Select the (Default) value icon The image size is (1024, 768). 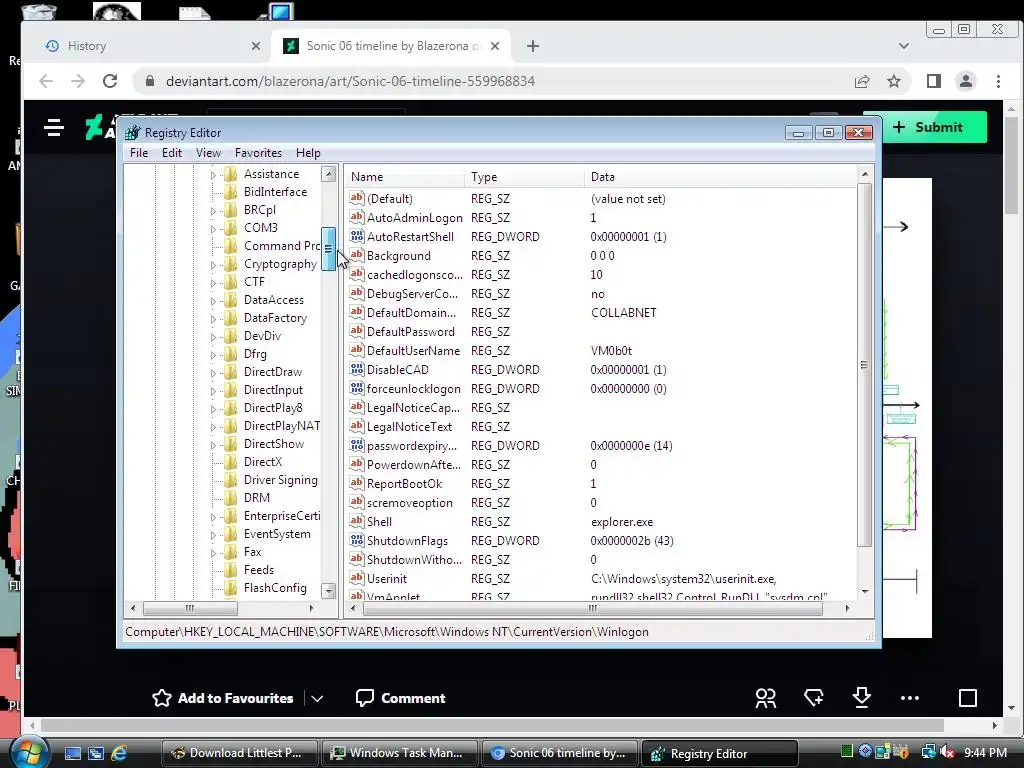[x=357, y=198]
